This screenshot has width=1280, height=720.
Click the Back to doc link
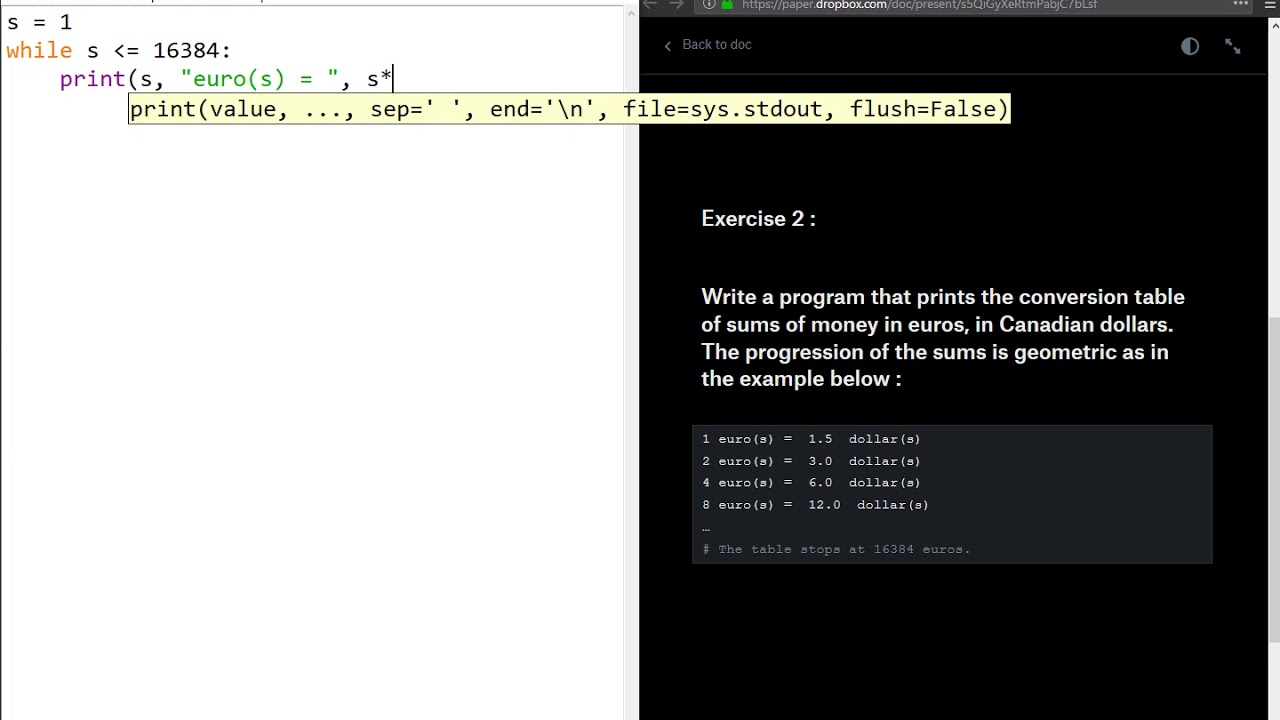716,45
